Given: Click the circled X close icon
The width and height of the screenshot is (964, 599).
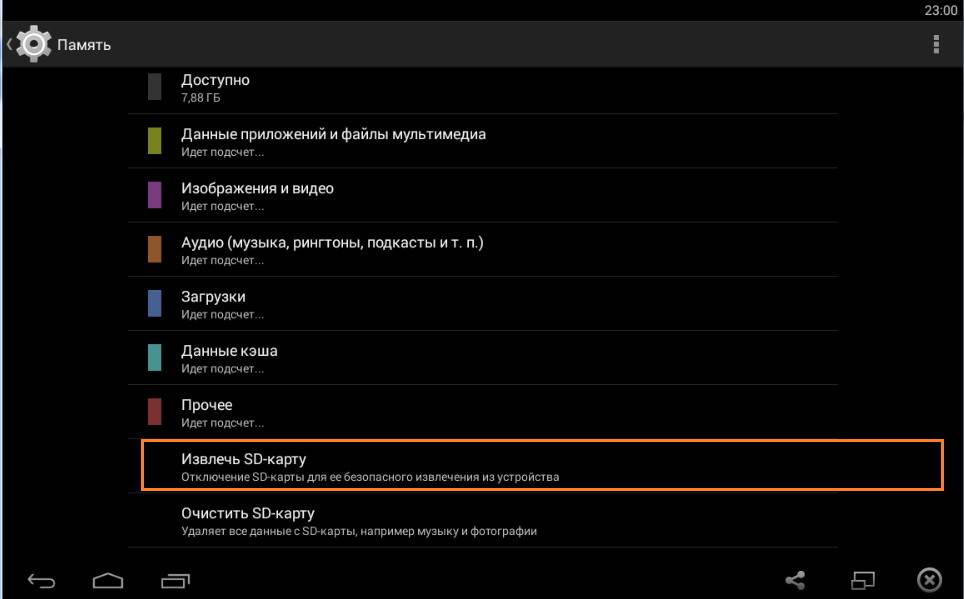Looking at the screenshot, I should 930,579.
